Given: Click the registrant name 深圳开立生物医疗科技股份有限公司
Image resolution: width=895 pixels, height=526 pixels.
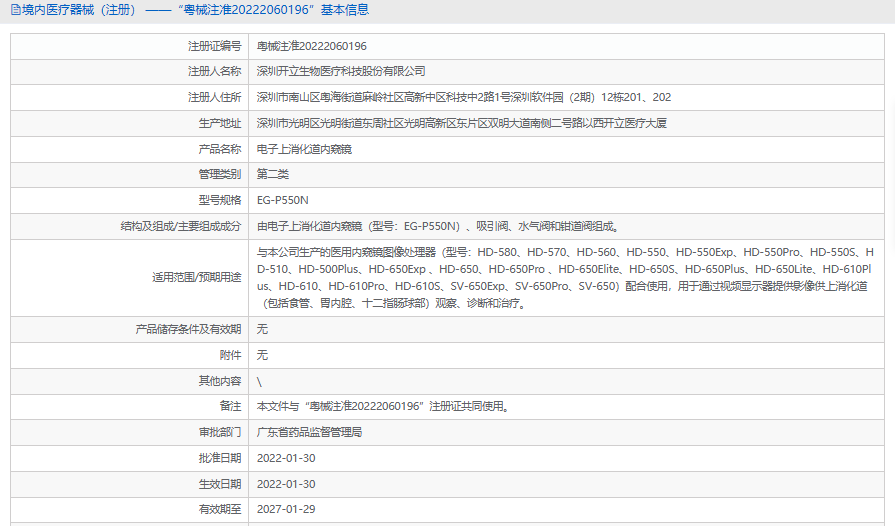Looking at the screenshot, I should [x=341, y=71].
